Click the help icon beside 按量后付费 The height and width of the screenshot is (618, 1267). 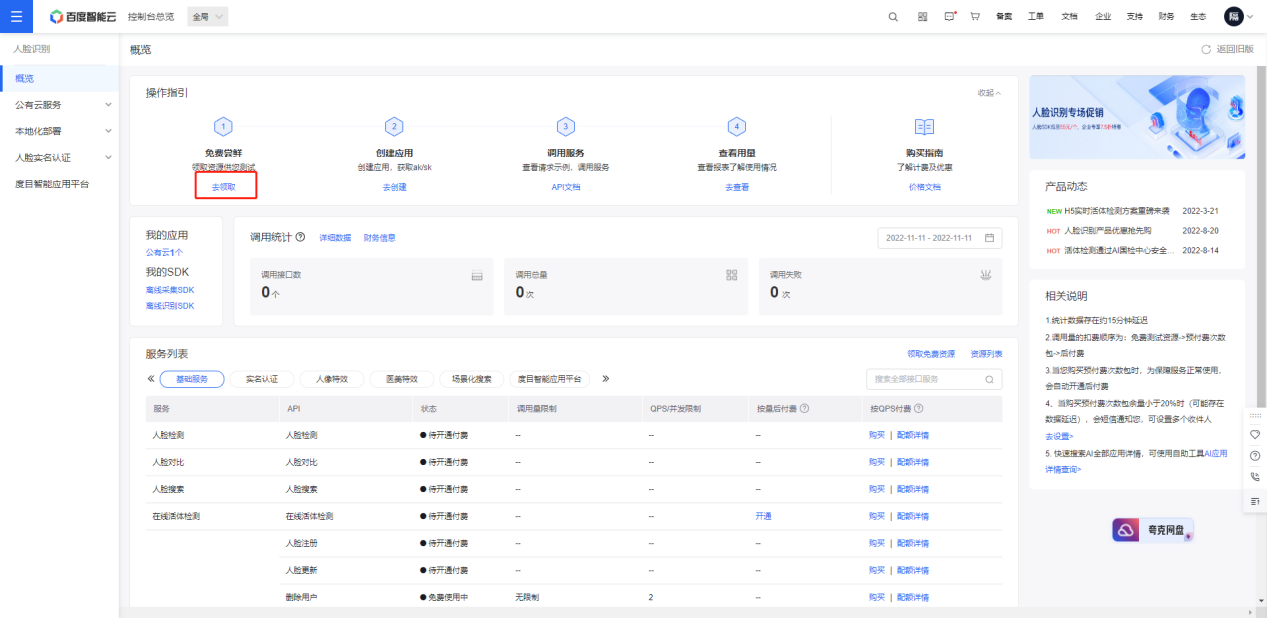tap(804, 408)
